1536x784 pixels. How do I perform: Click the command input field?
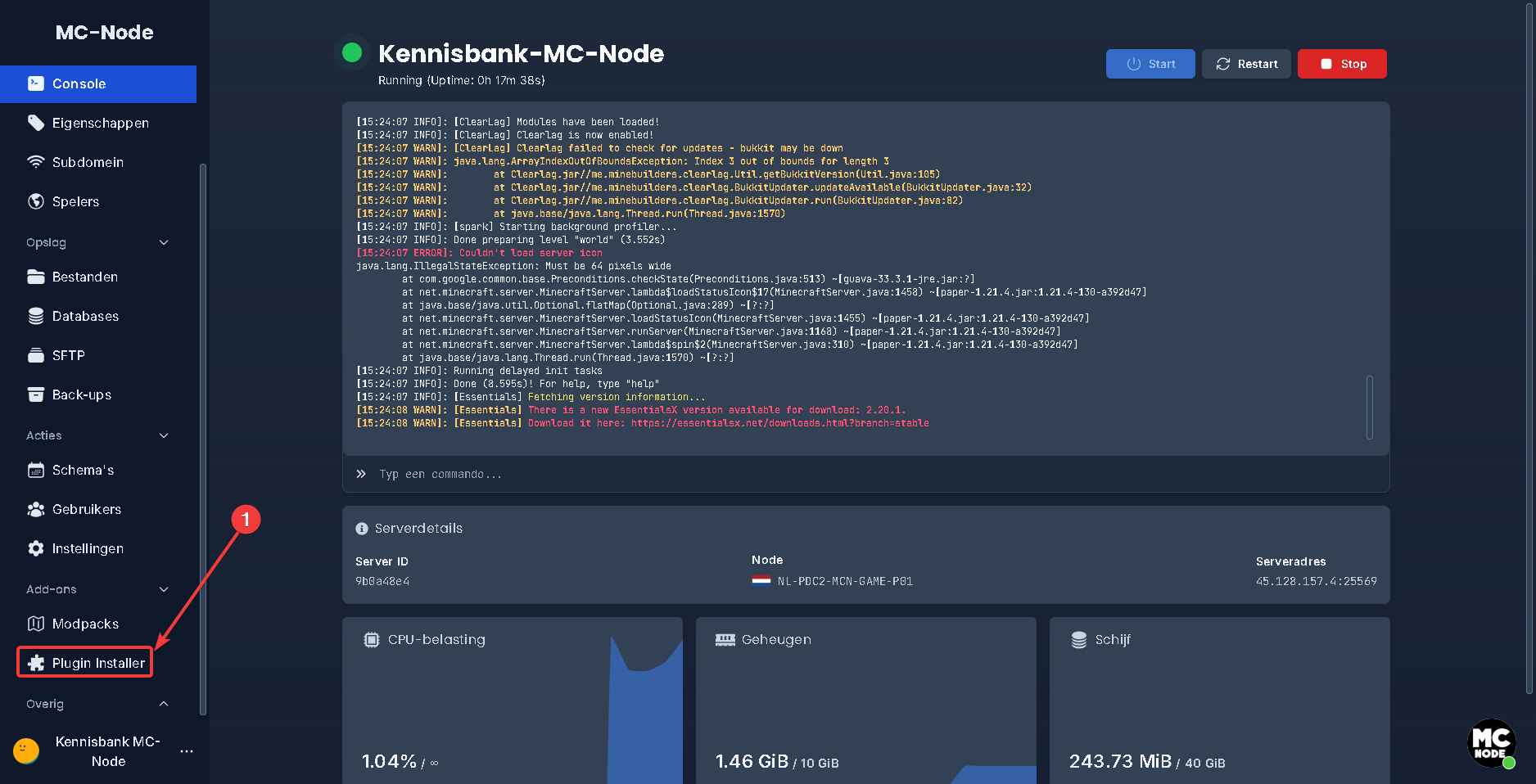tap(866, 474)
